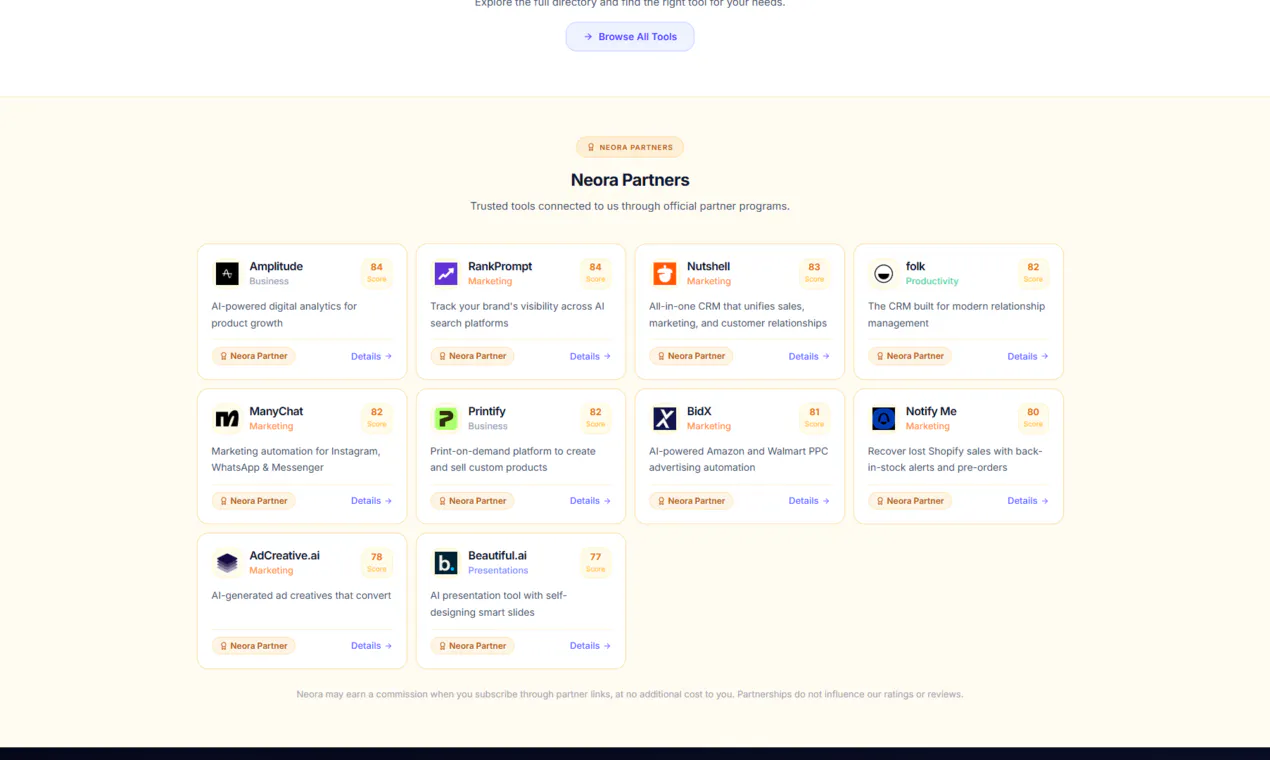Click Neora Partner badge on RankPrompt card
The width and height of the screenshot is (1270, 760).
pos(473,356)
